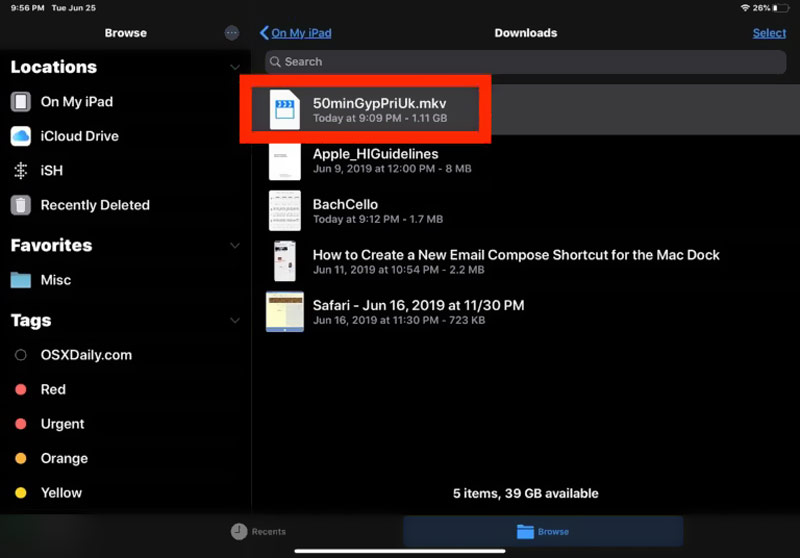Open the iSH location icon
800x558 pixels.
[x=20, y=171]
